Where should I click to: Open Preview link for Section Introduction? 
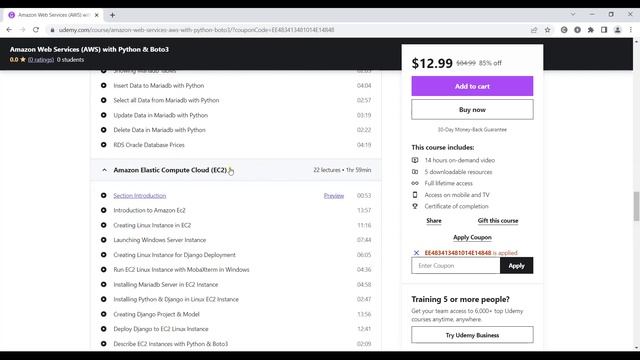tap(334, 196)
